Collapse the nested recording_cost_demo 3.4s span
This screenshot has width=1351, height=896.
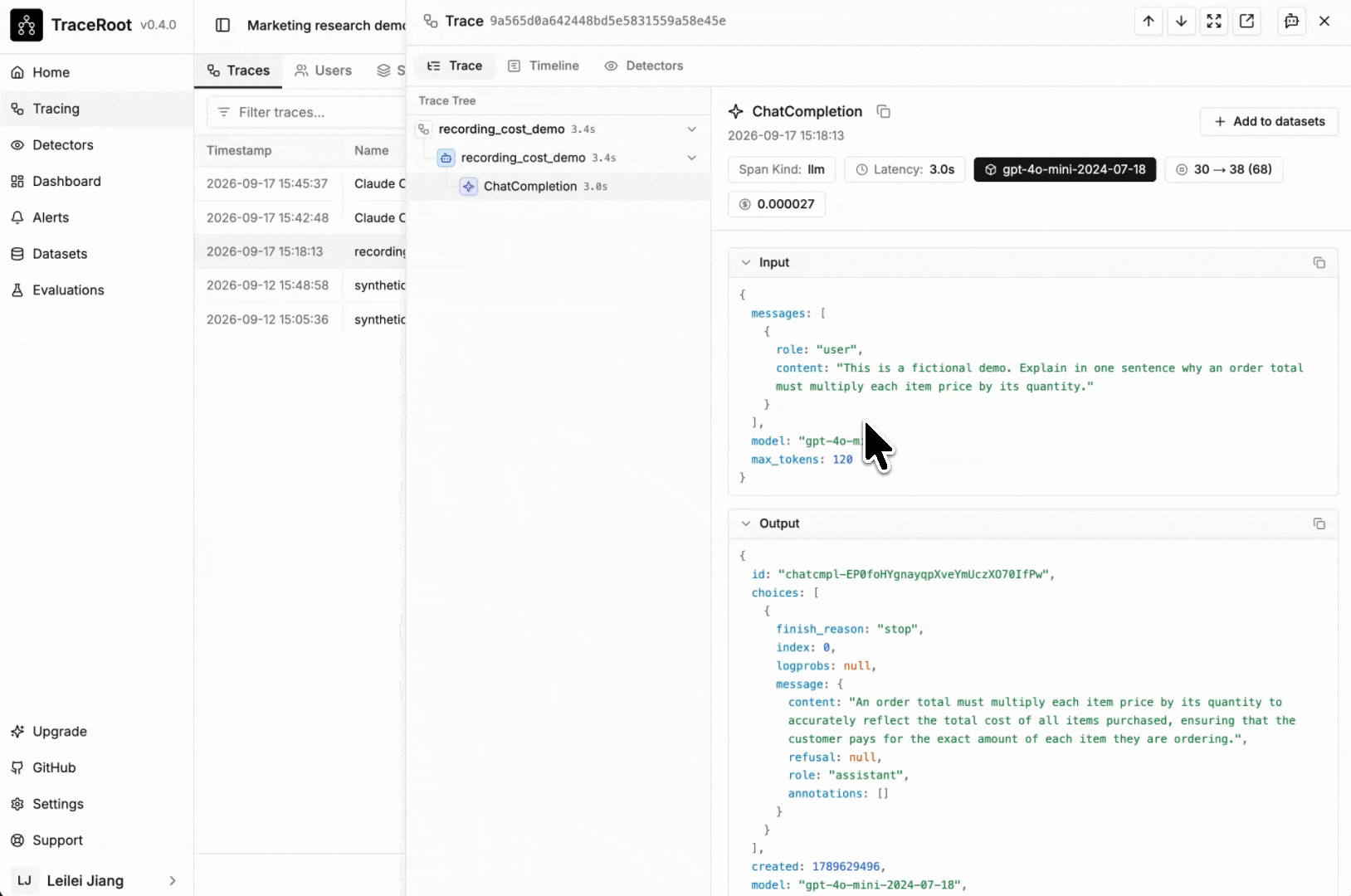tap(691, 158)
